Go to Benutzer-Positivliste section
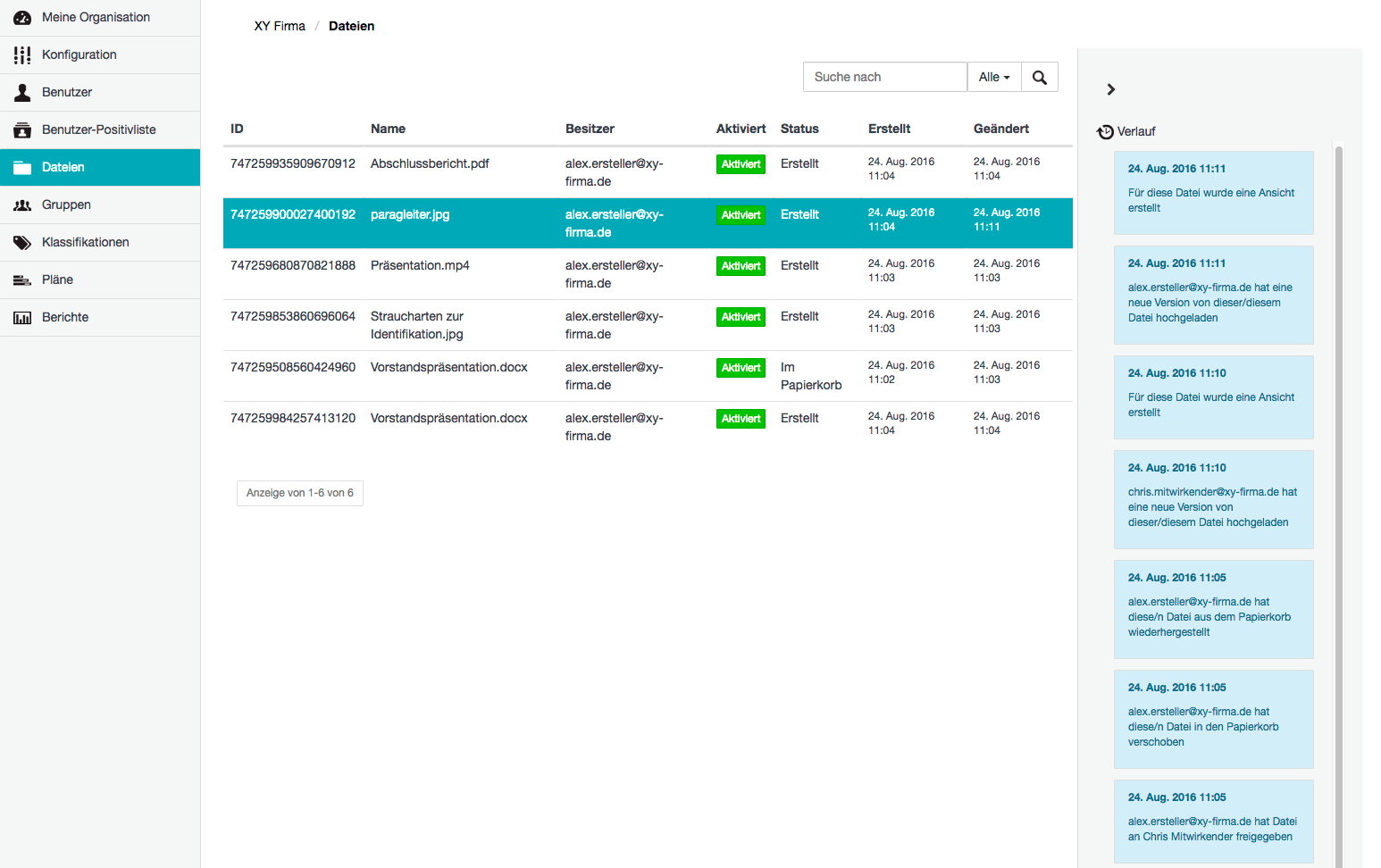The height and width of the screenshot is (868, 1381). pos(100,130)
